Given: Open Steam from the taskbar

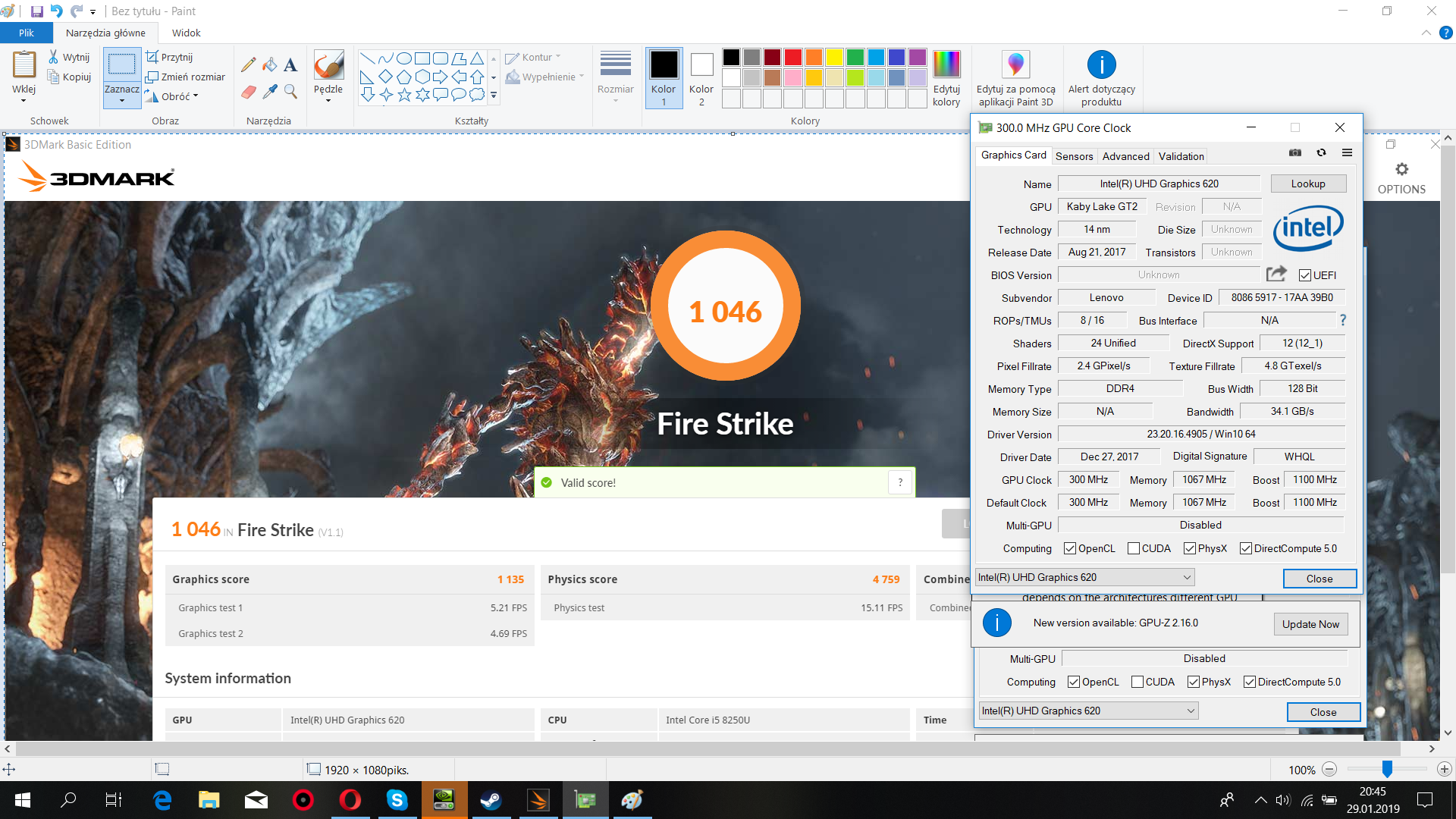Looking at the screenshot, I should click(491, 800).
